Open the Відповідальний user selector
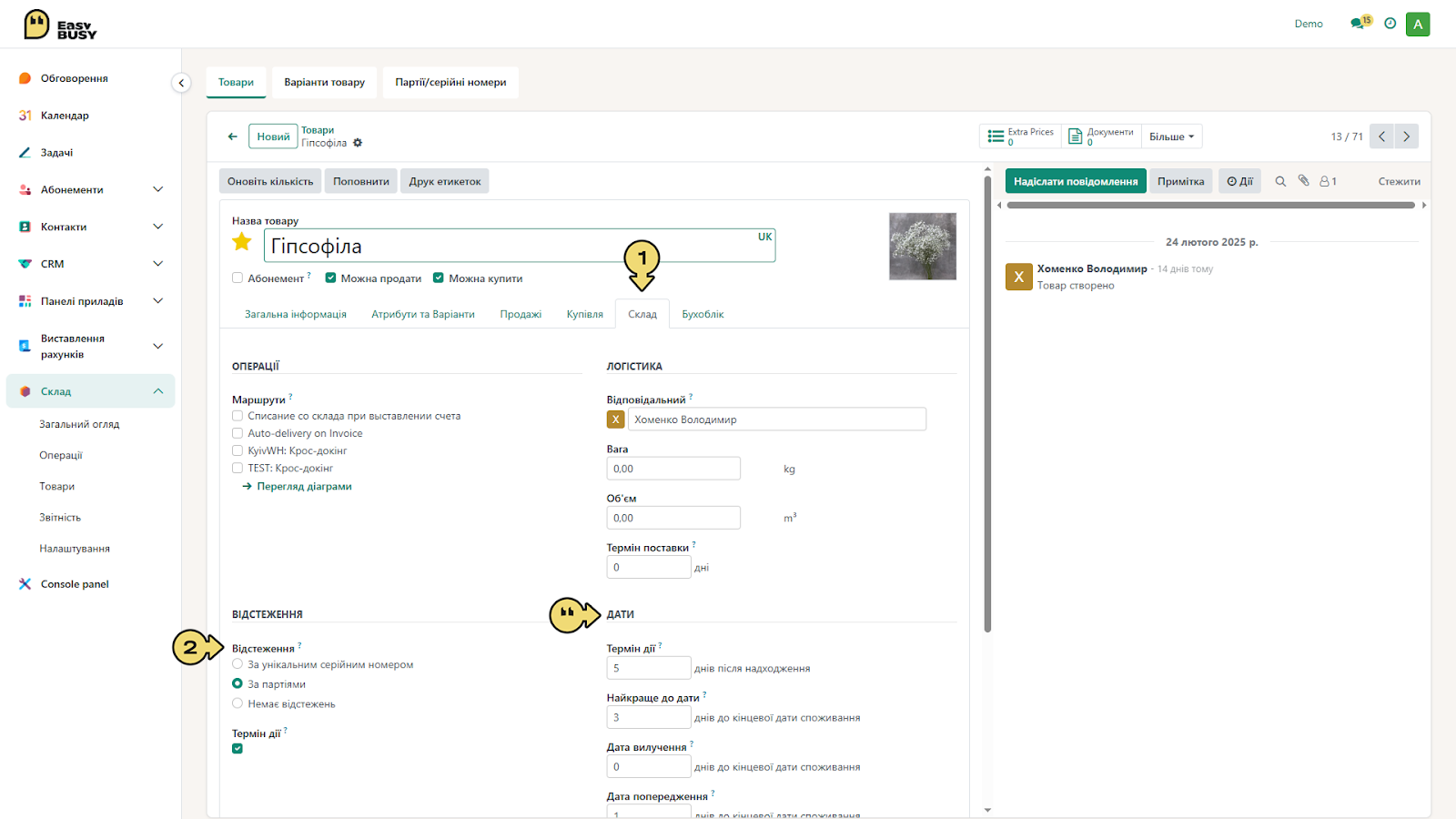This screenshot has width=1456, height=819. pyautogui.click(x=776, y=420)
